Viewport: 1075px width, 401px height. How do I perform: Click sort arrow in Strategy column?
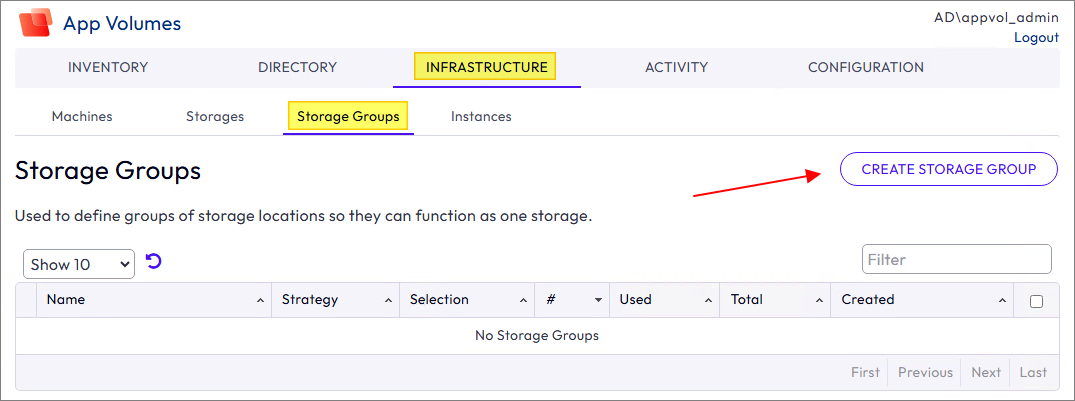coord(387,301)
